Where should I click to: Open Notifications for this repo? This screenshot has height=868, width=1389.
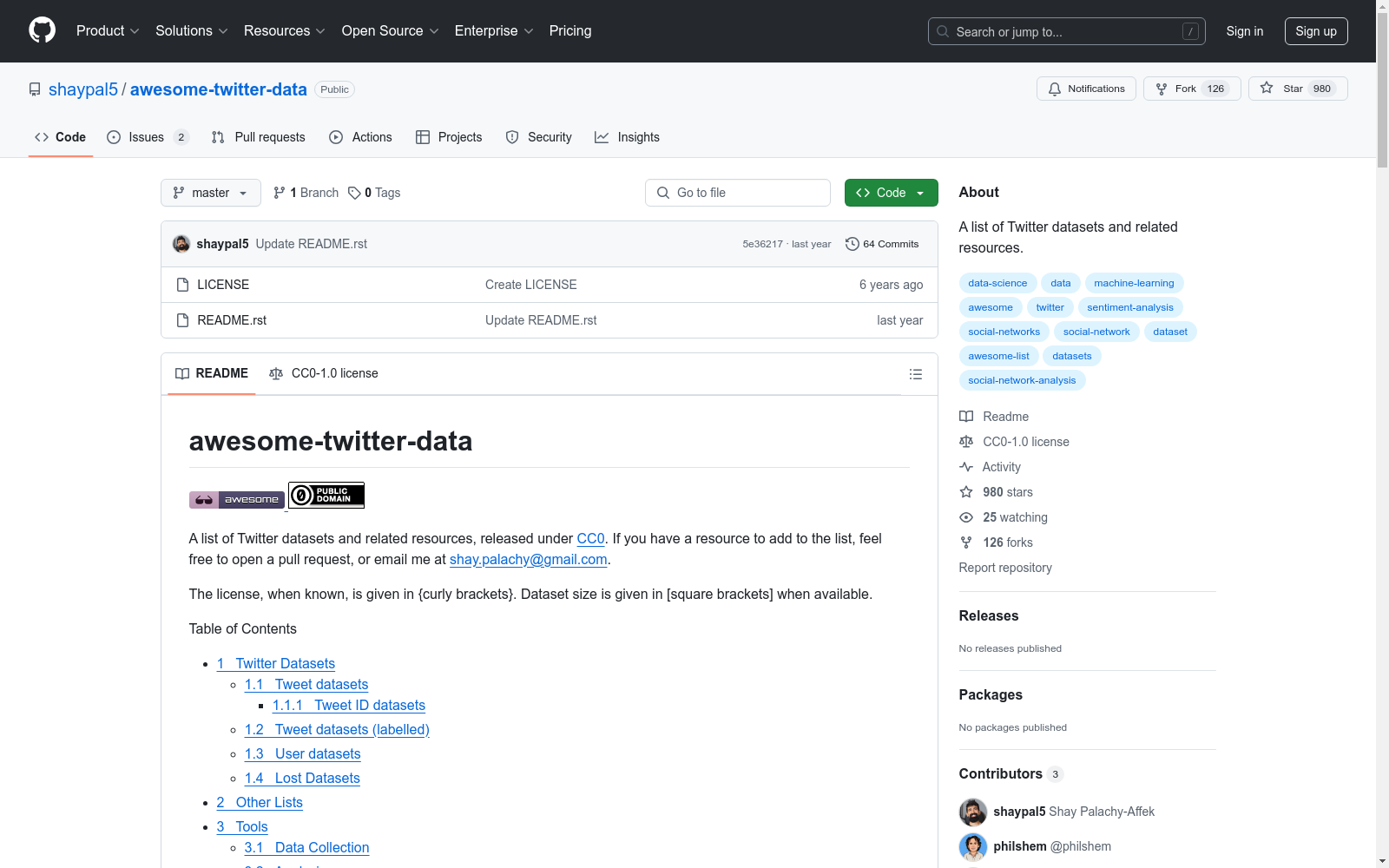click(x=1086, y=89)
